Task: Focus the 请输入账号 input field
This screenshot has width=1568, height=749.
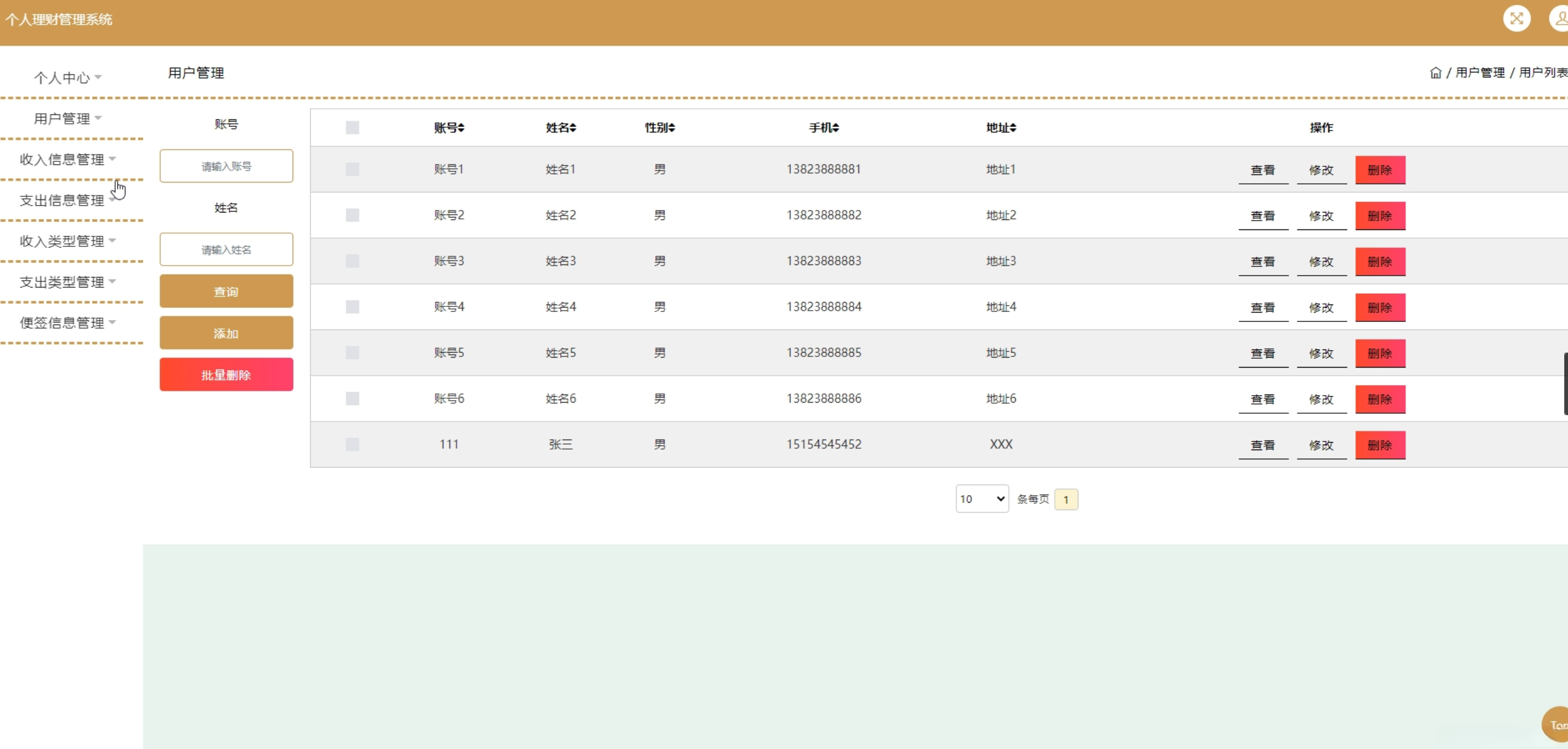Action: 226,166
